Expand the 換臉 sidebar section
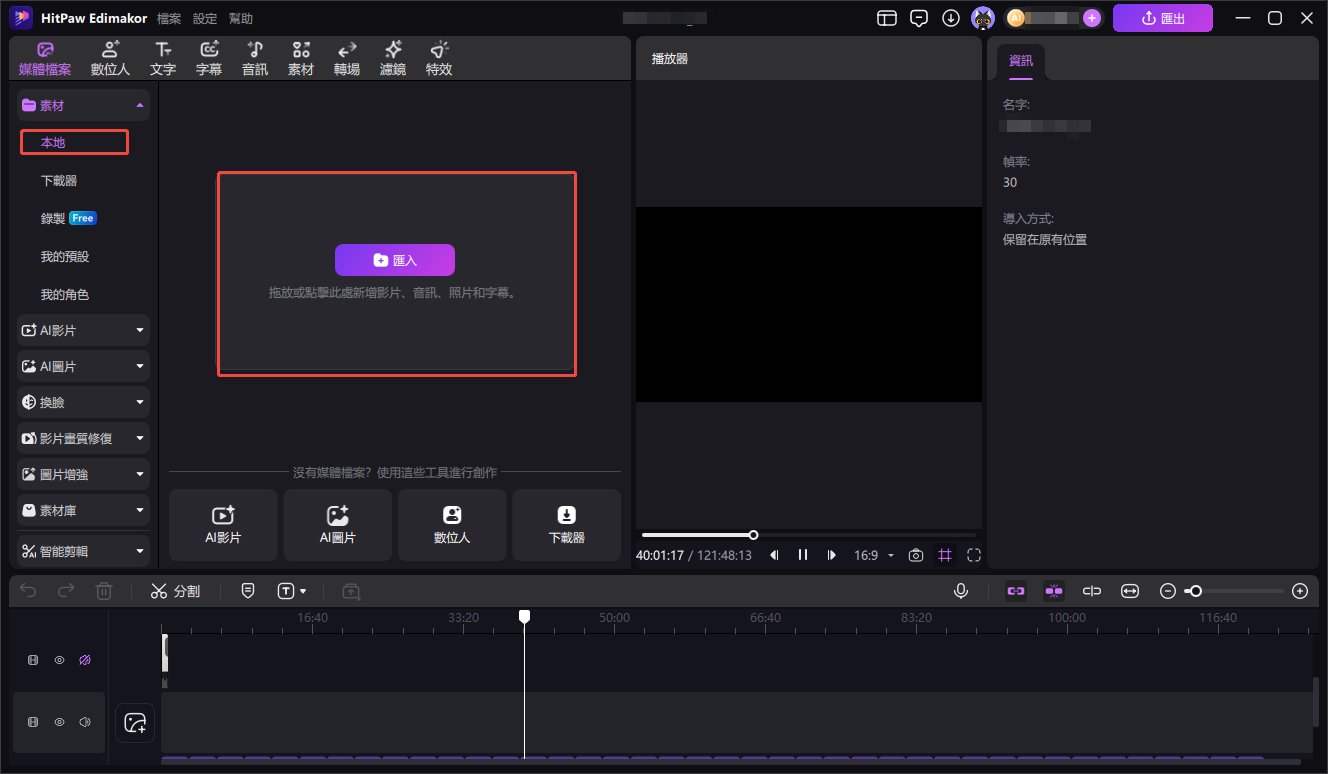The image size is (1328, 774). point(84,402)
